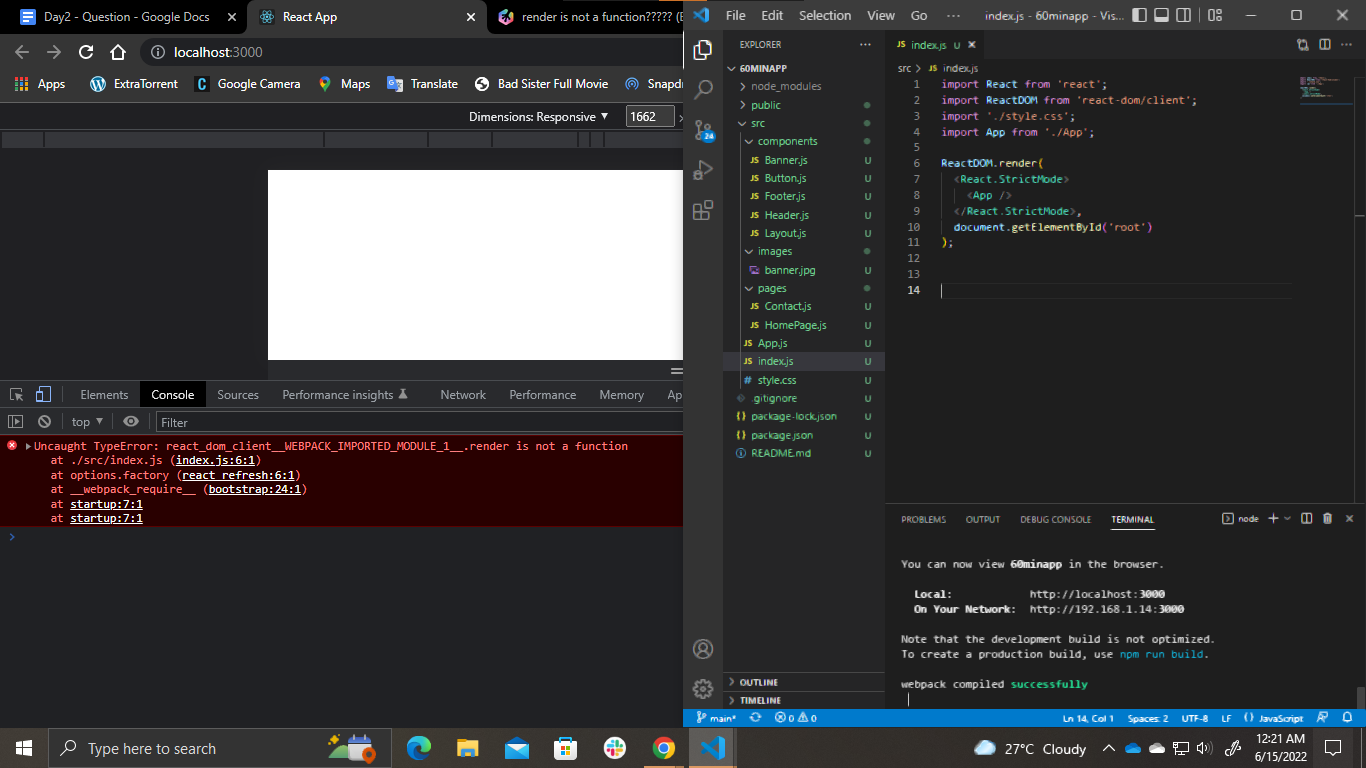Open the Run and Debug view
The image size is (1366, 768).
703,170
